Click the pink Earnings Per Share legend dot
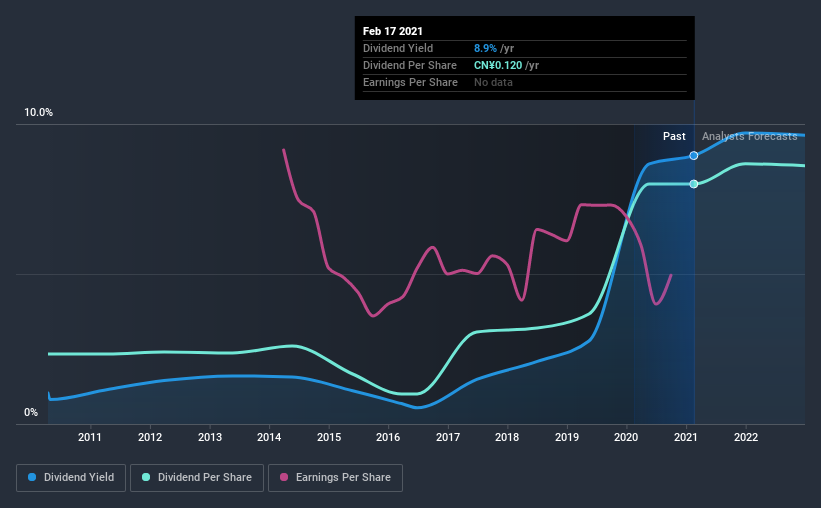The image size is (821, 508). (x=284, y=477)
